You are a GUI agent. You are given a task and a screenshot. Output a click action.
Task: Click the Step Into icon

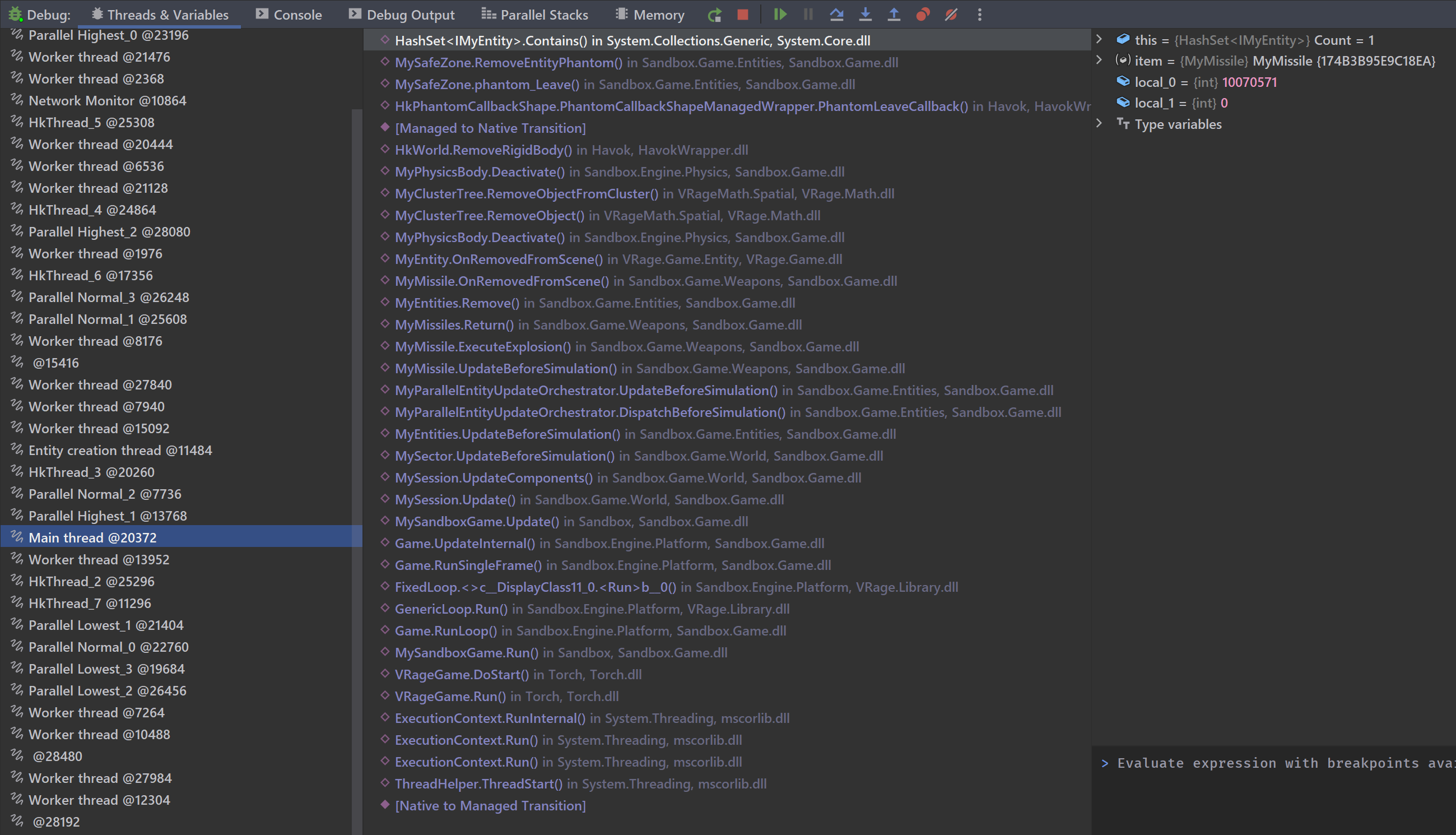click(x=865, y=15)
